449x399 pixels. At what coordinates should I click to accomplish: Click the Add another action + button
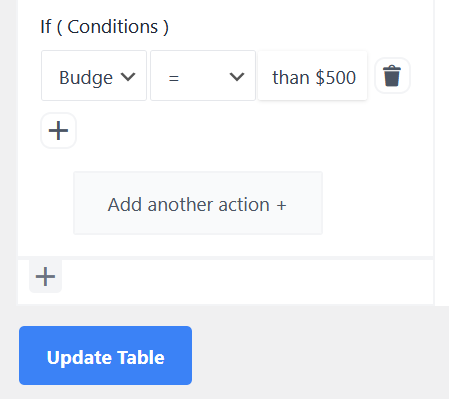click(198, 203)
